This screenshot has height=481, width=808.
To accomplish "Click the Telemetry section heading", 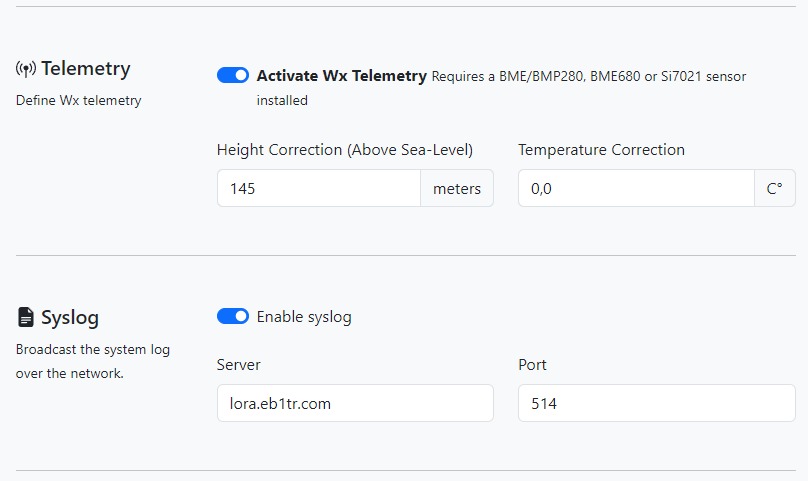I will coord(86,69).
